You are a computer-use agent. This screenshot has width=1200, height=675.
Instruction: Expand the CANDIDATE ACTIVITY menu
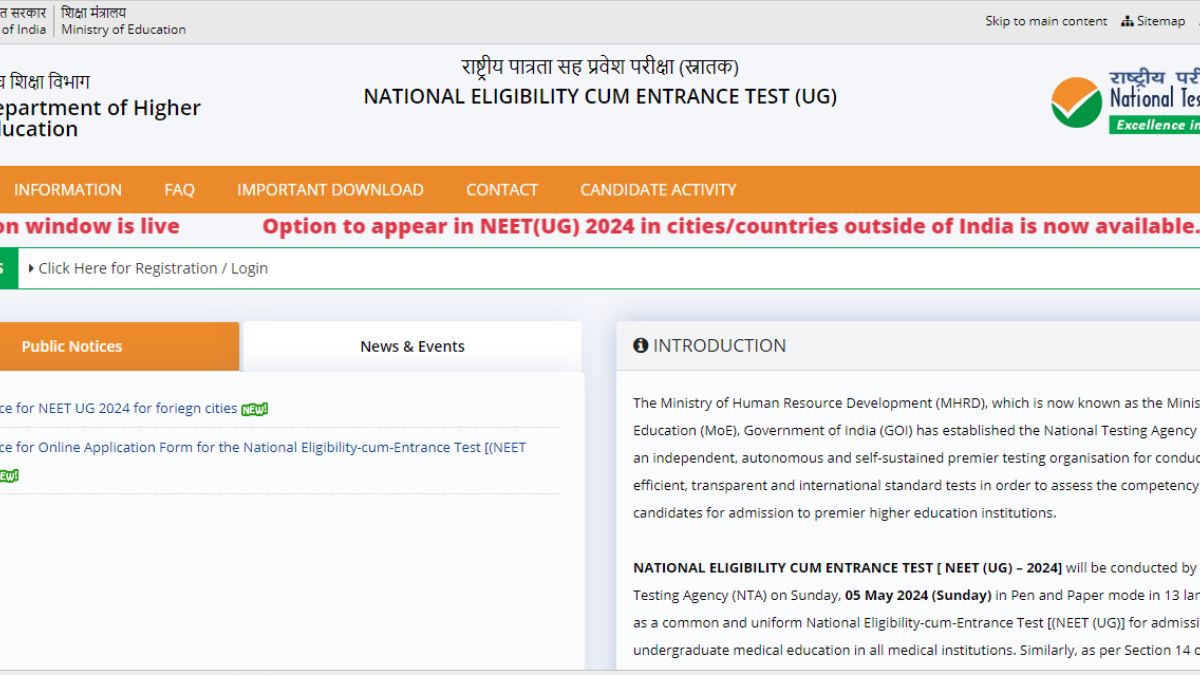(658, 189)
